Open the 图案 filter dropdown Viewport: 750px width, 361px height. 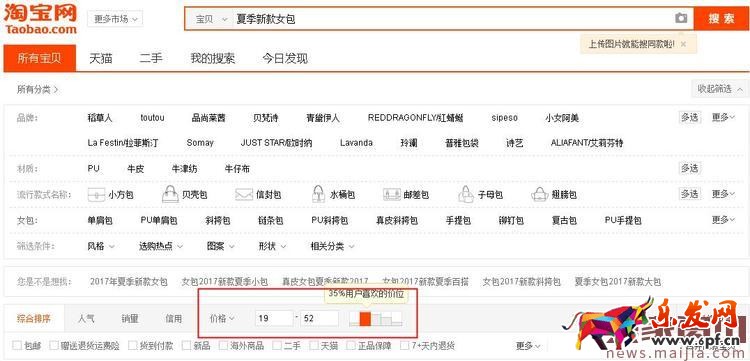[x=221, y=246]
